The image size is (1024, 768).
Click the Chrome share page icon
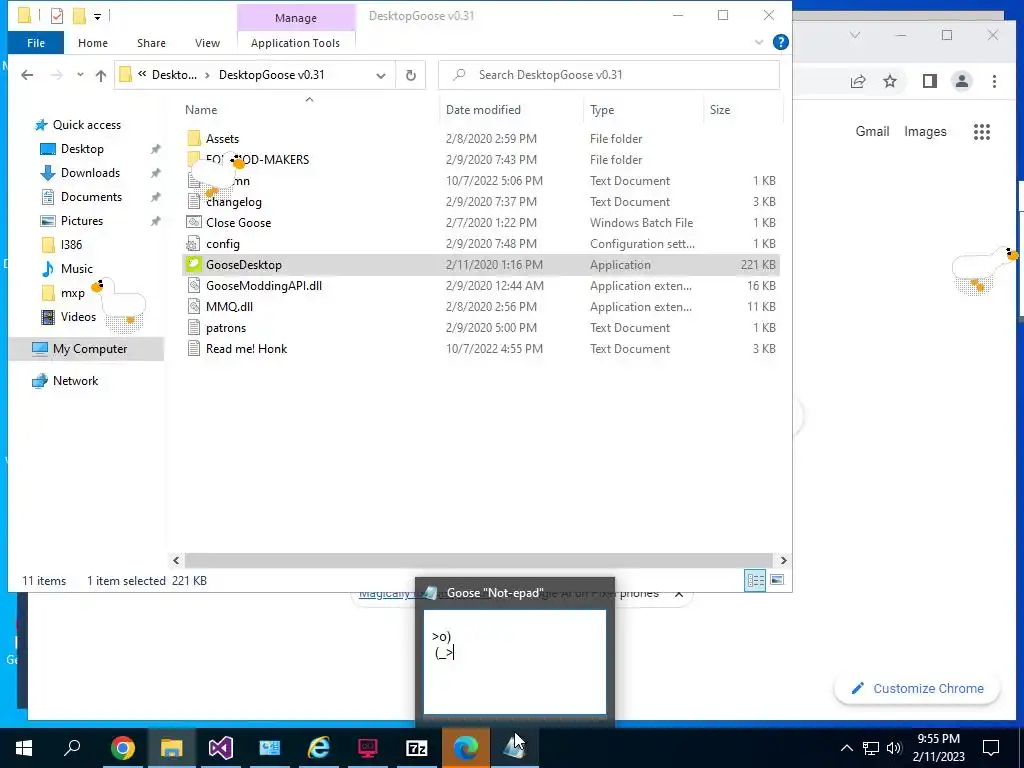[857, 81]
